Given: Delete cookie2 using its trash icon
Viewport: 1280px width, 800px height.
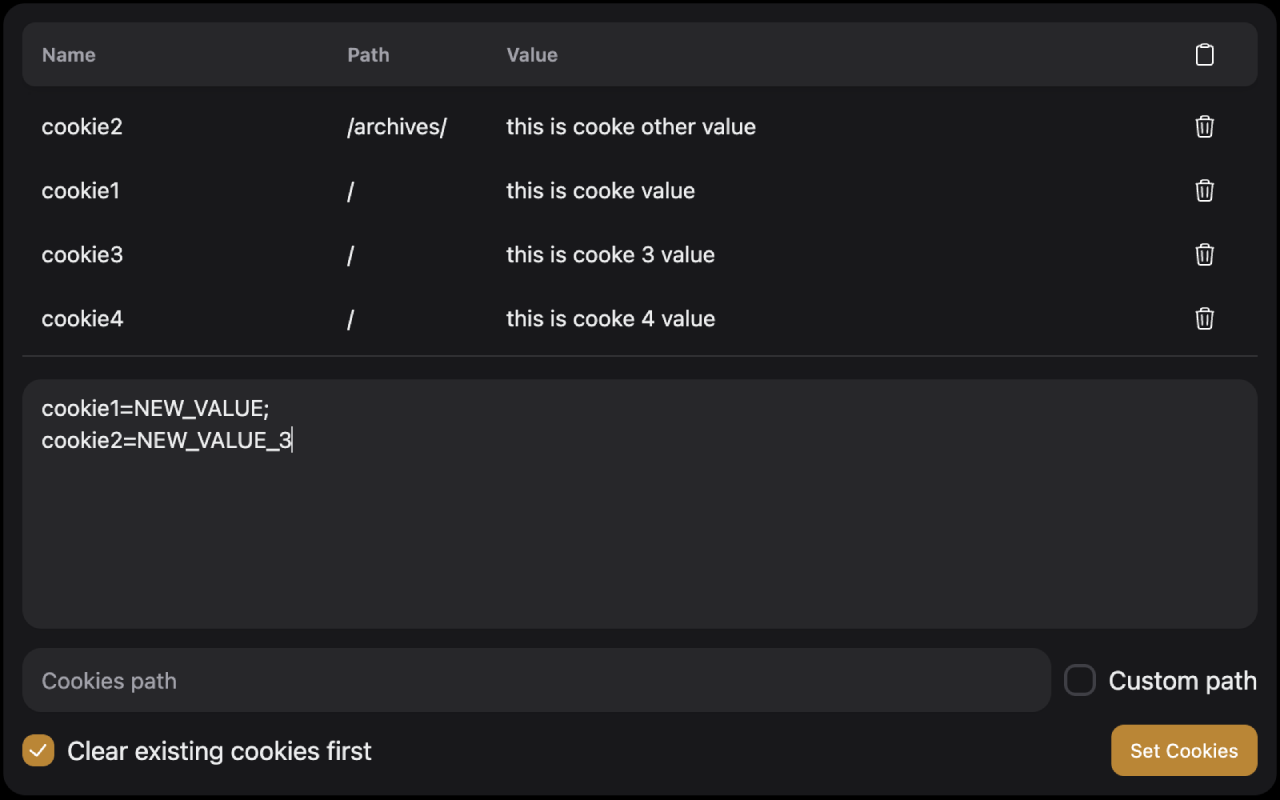Looking at the screenshot, I should click(x=1204, y=127).
